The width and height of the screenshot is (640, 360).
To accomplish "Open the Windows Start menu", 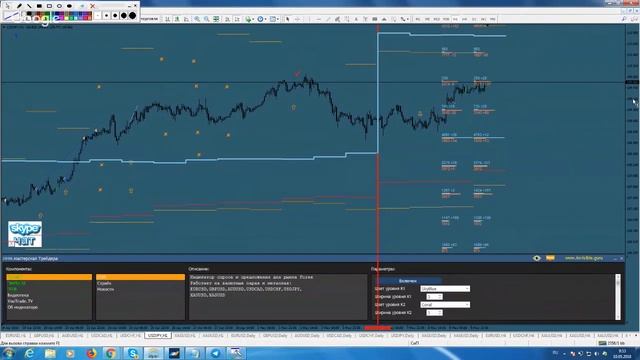I will pos(9,353).
